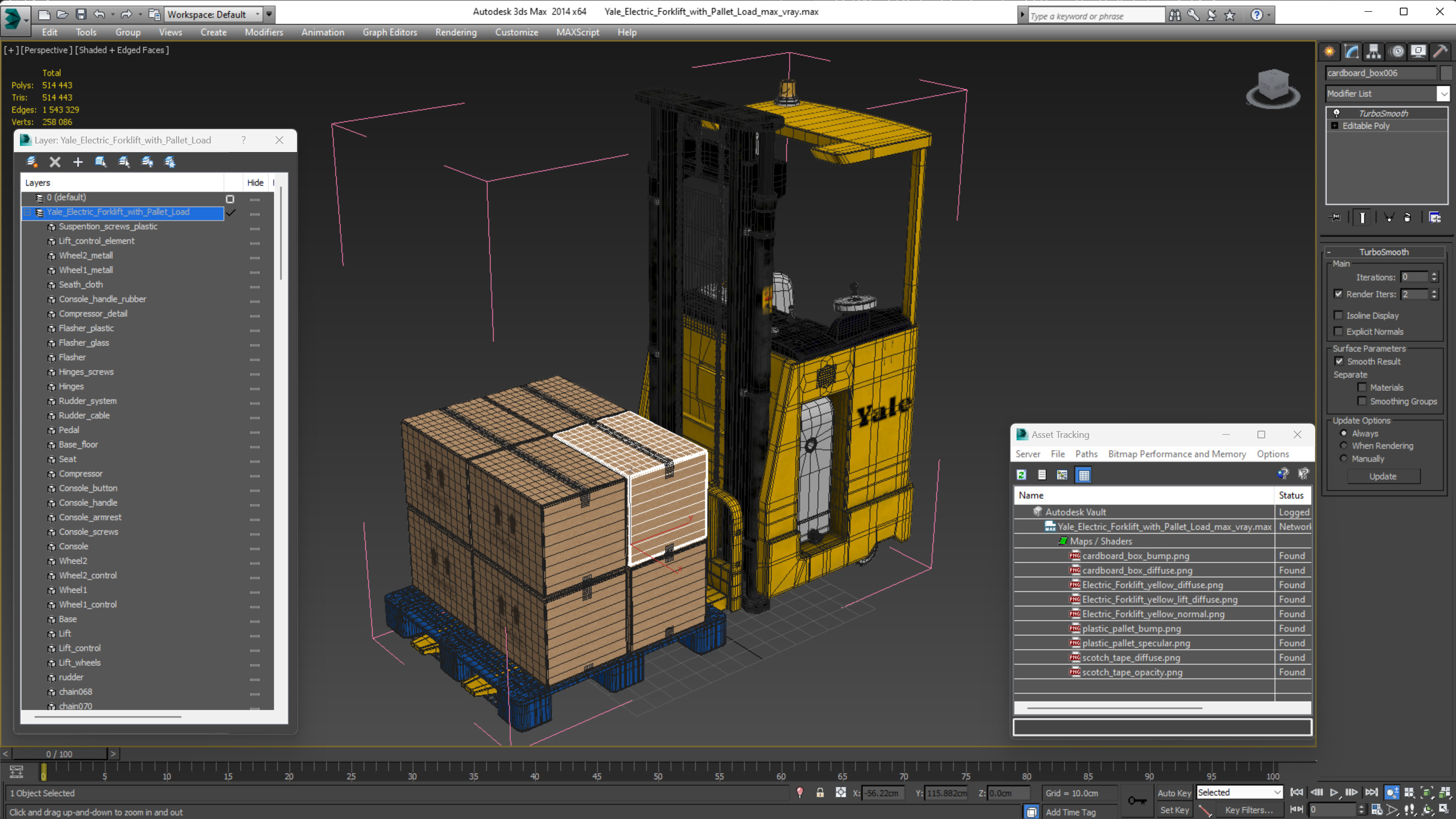This screenshot has height=819, width=1456.
Task: Open Bitmap Performance and Memory menu
Action: coord(1177,454)
